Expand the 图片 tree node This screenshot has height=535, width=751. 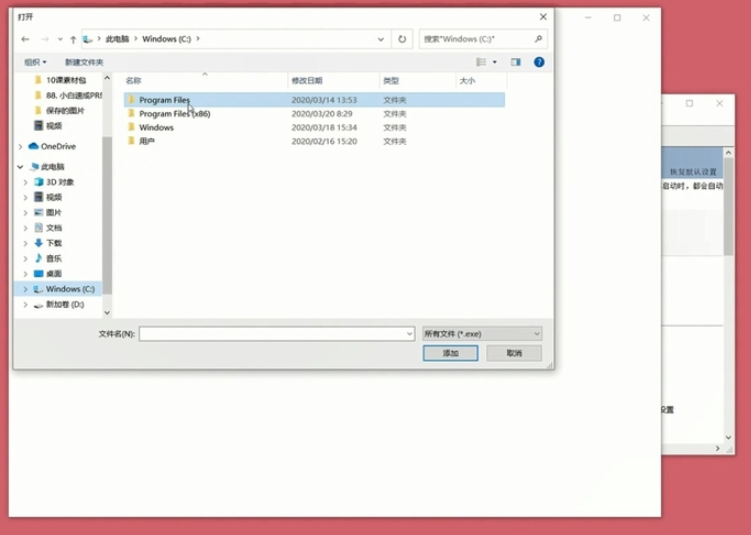click(x=25, y=213)
